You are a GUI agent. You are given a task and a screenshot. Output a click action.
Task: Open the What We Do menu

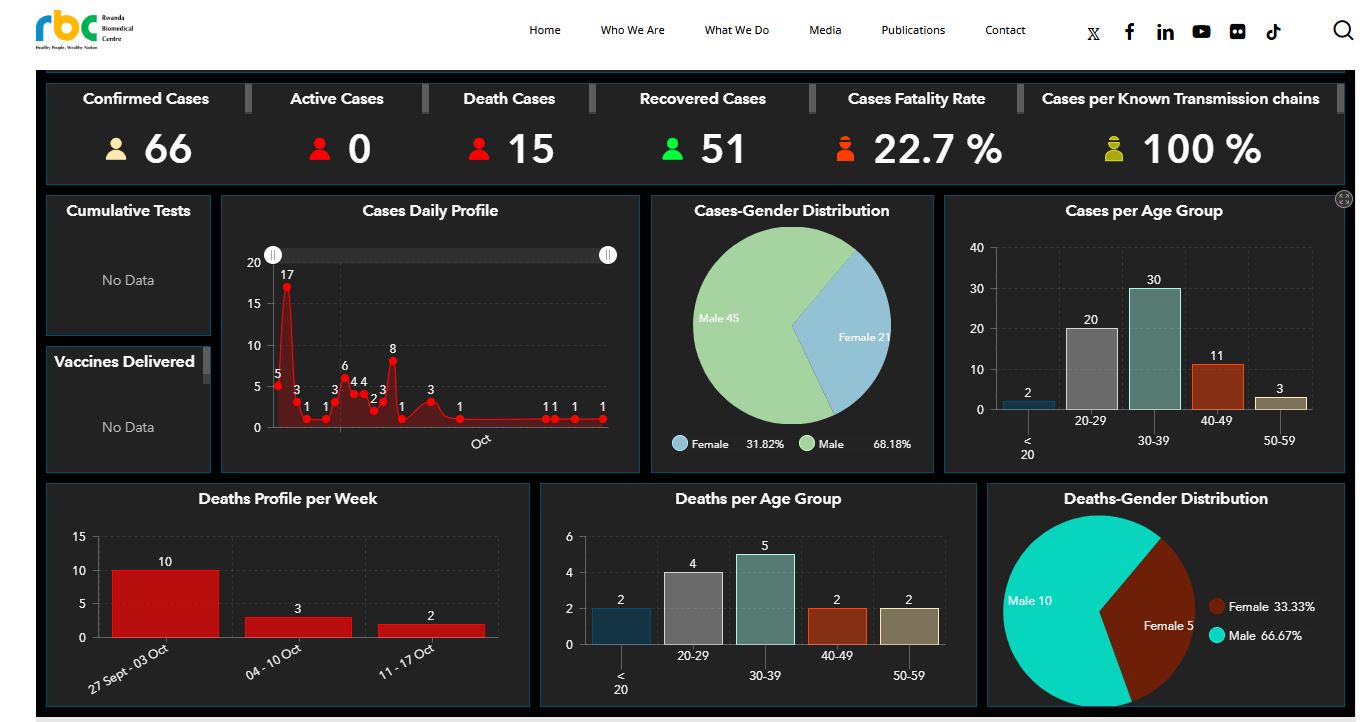[x=736, y=30]
